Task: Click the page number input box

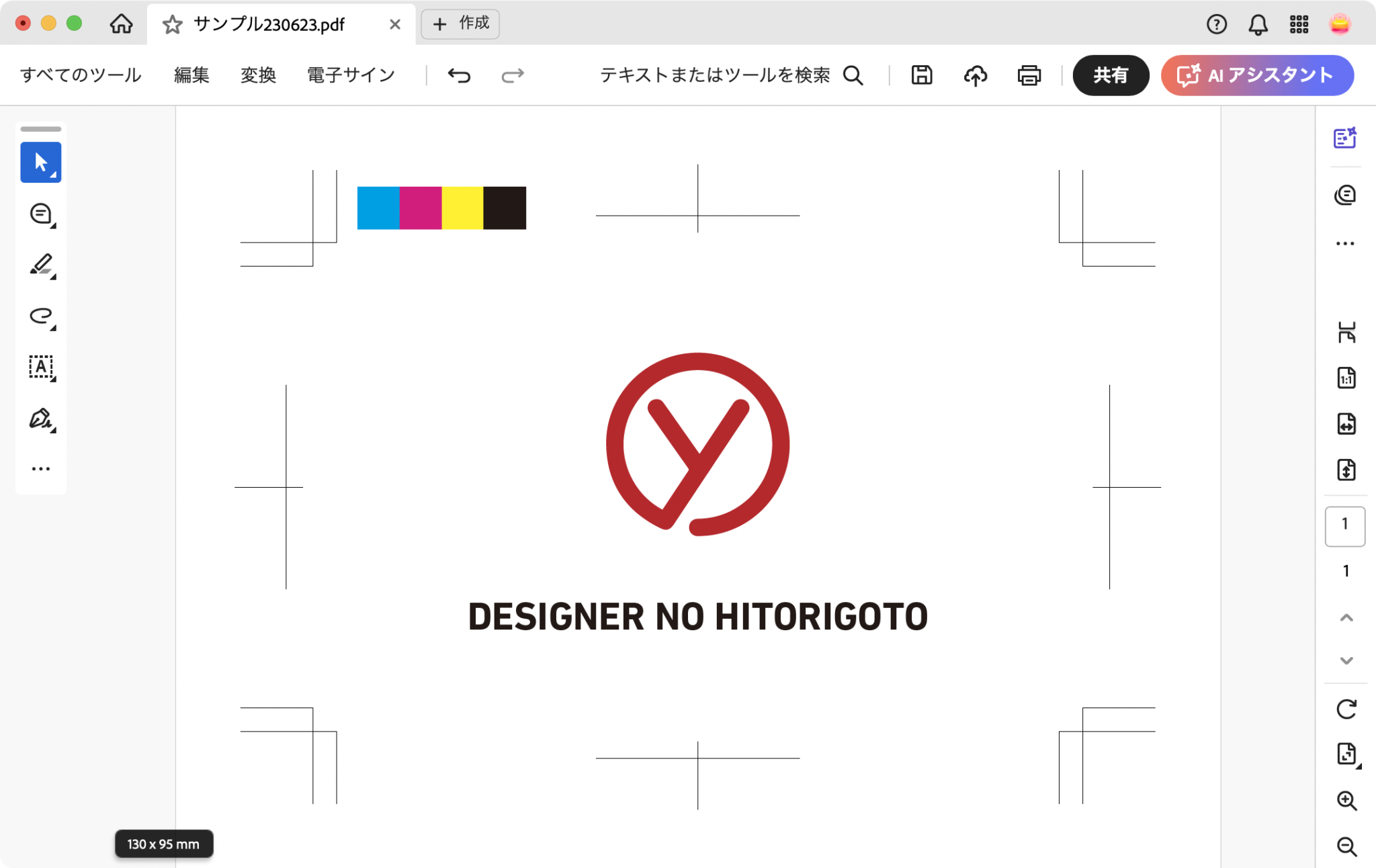Action: coord(1344,525)
